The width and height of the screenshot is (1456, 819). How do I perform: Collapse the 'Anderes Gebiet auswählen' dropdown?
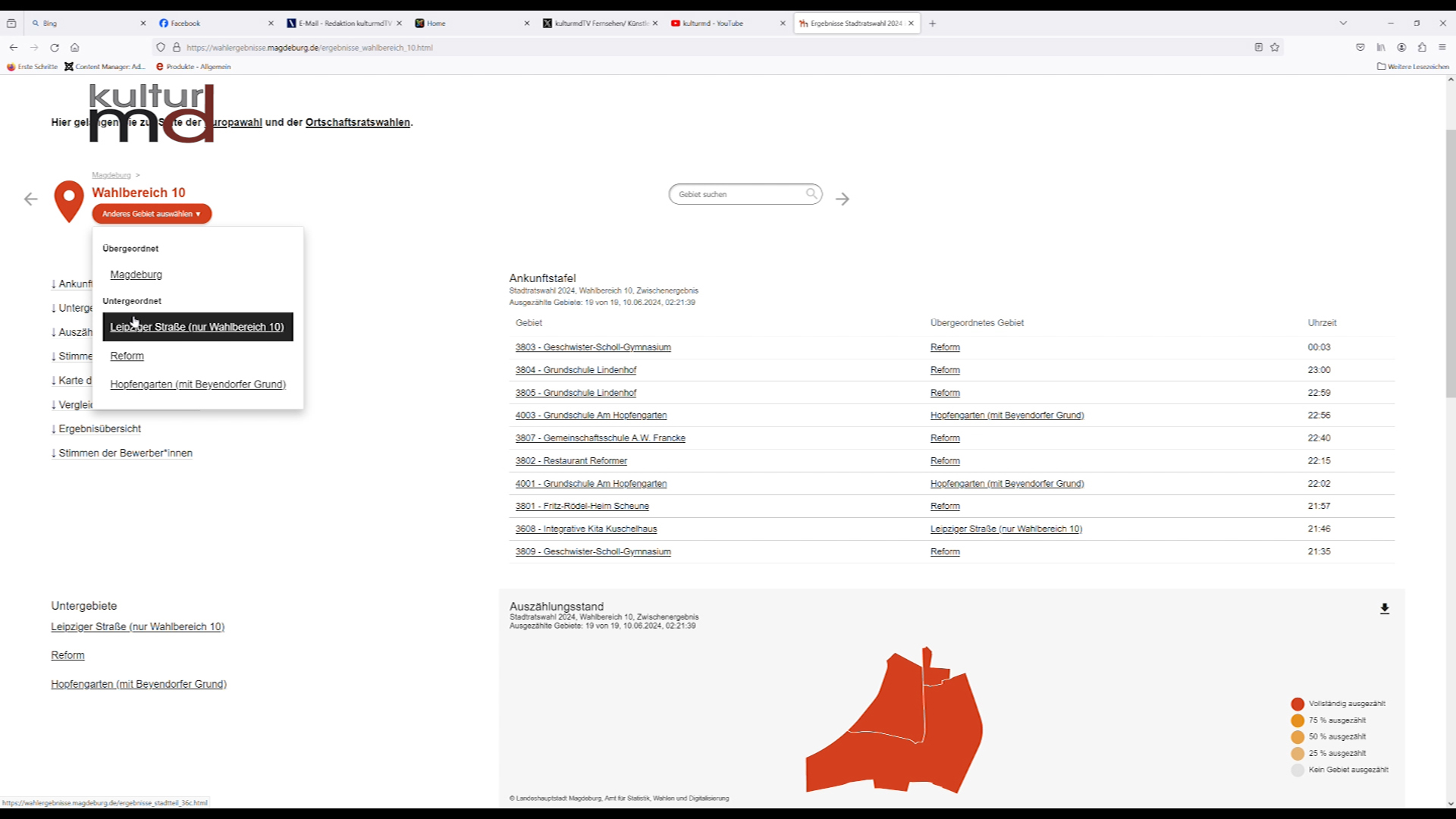[152, 214]
